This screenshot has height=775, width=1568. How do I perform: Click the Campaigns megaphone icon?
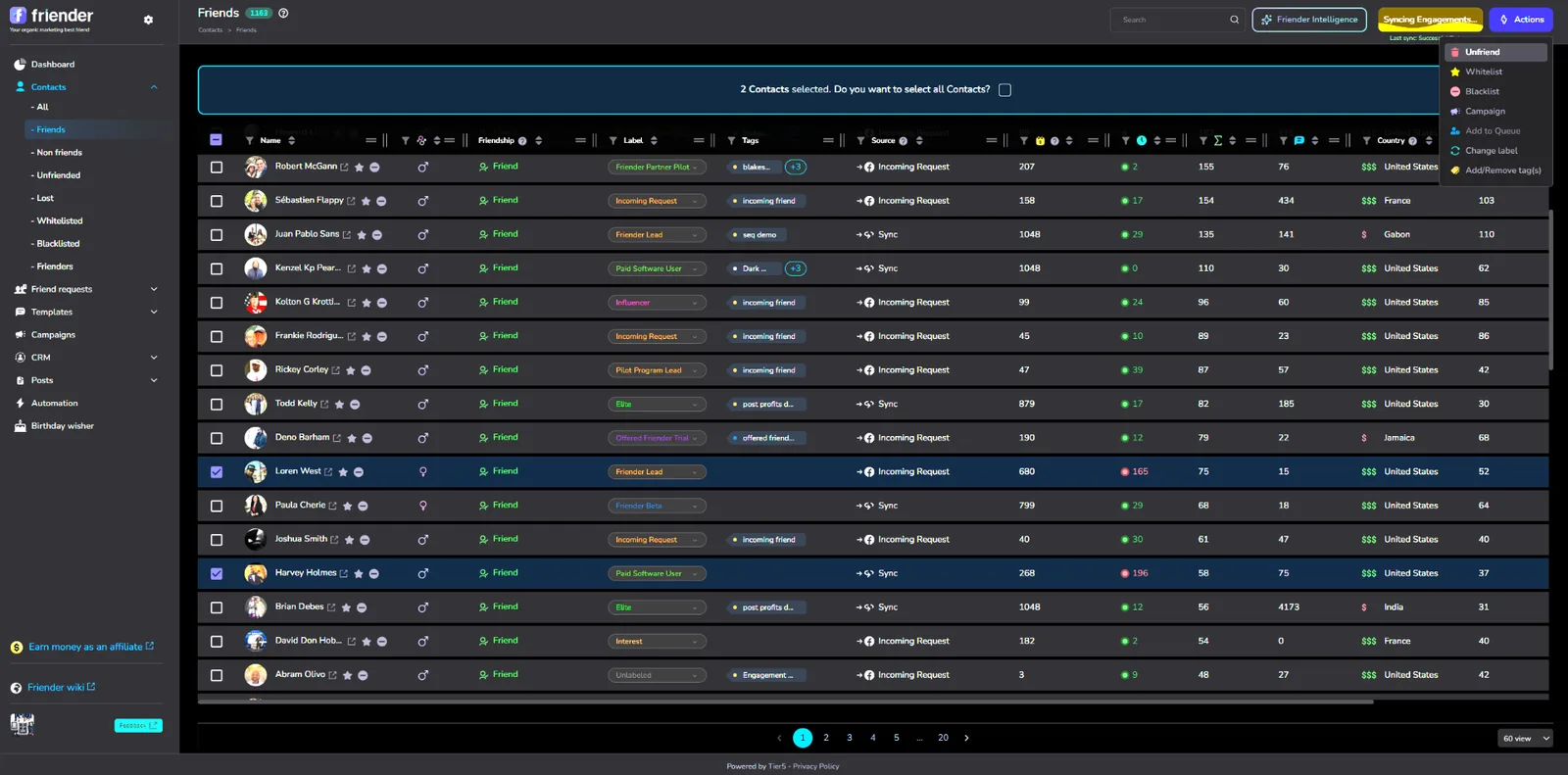click(x=20, y=335)
